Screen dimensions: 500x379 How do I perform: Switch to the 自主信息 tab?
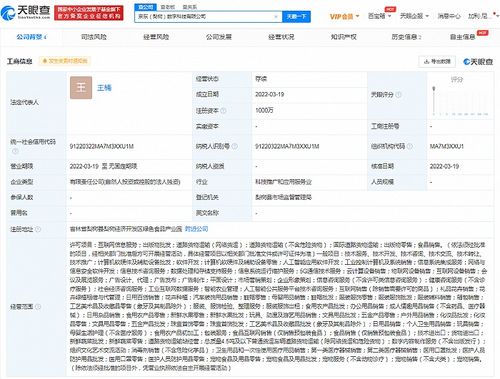tap(463, 37)
